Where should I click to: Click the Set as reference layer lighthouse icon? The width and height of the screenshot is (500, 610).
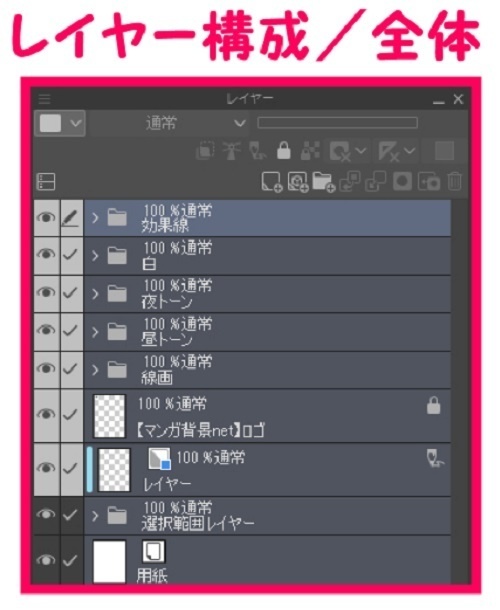[231, 151]
